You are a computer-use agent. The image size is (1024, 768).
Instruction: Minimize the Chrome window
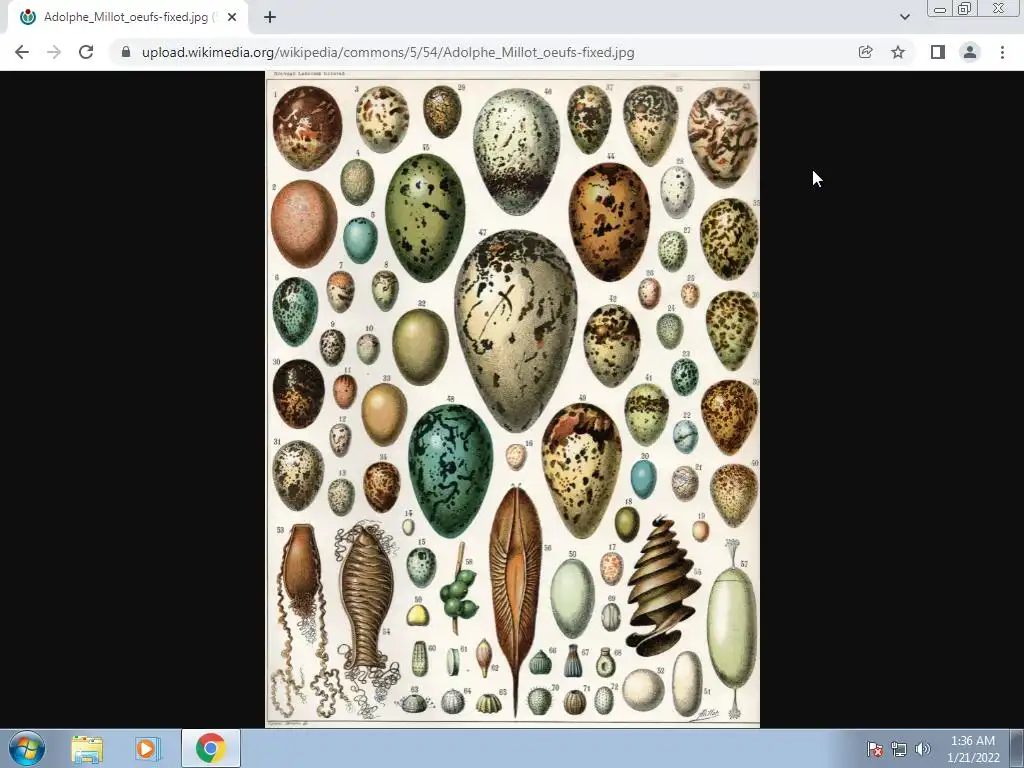(x=940, y=8)
